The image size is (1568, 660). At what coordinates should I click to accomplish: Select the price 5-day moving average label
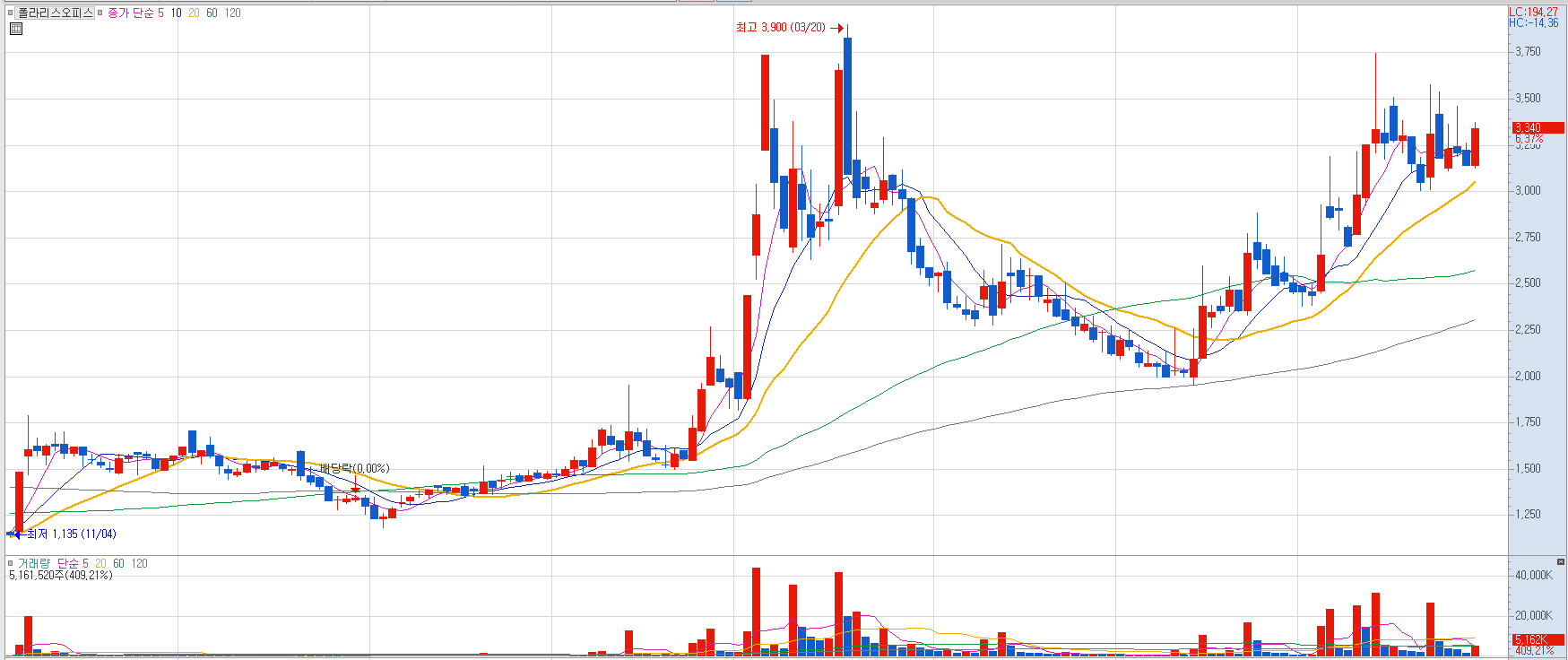pos(160,13)
